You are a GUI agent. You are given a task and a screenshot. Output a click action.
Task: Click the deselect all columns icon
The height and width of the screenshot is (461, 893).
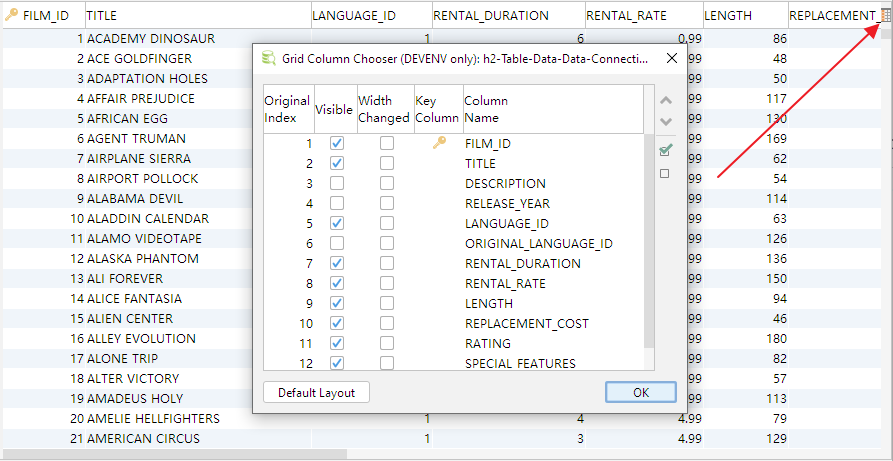(x=665, y=174)
